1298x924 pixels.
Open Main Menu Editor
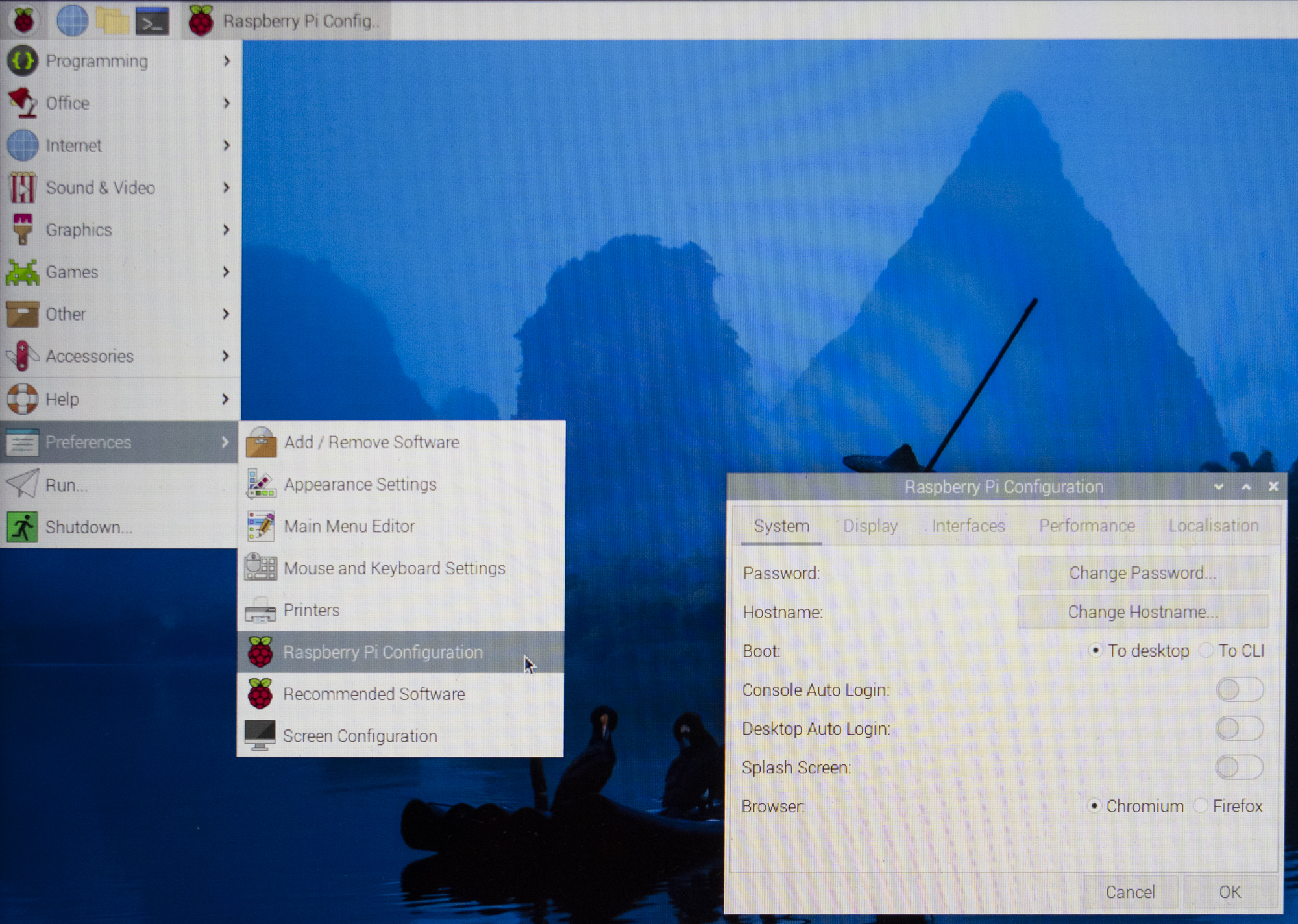[349, 526]
